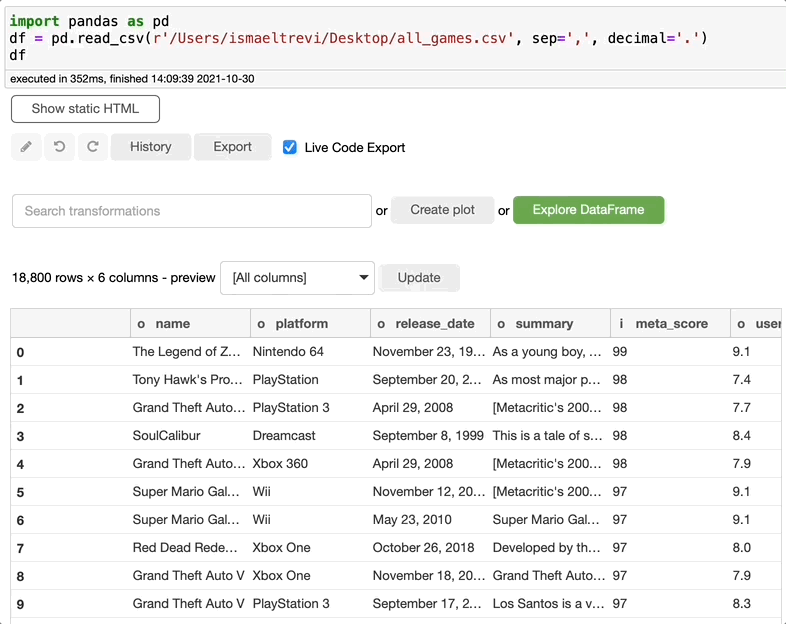Open the History panel
The height and width of the screenshot is (624, 786).
tap(150, 147)
